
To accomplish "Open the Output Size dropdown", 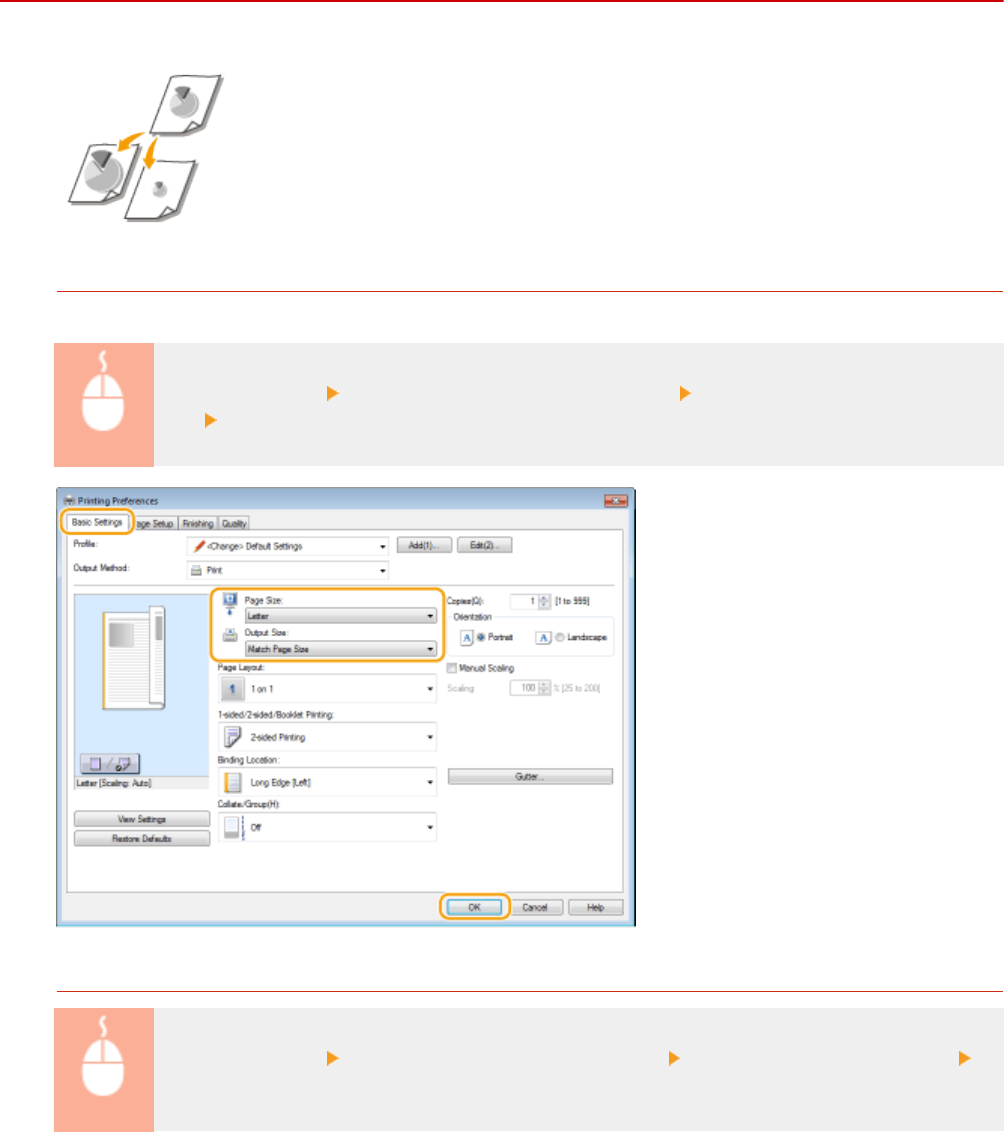I will tap(341, 649).
